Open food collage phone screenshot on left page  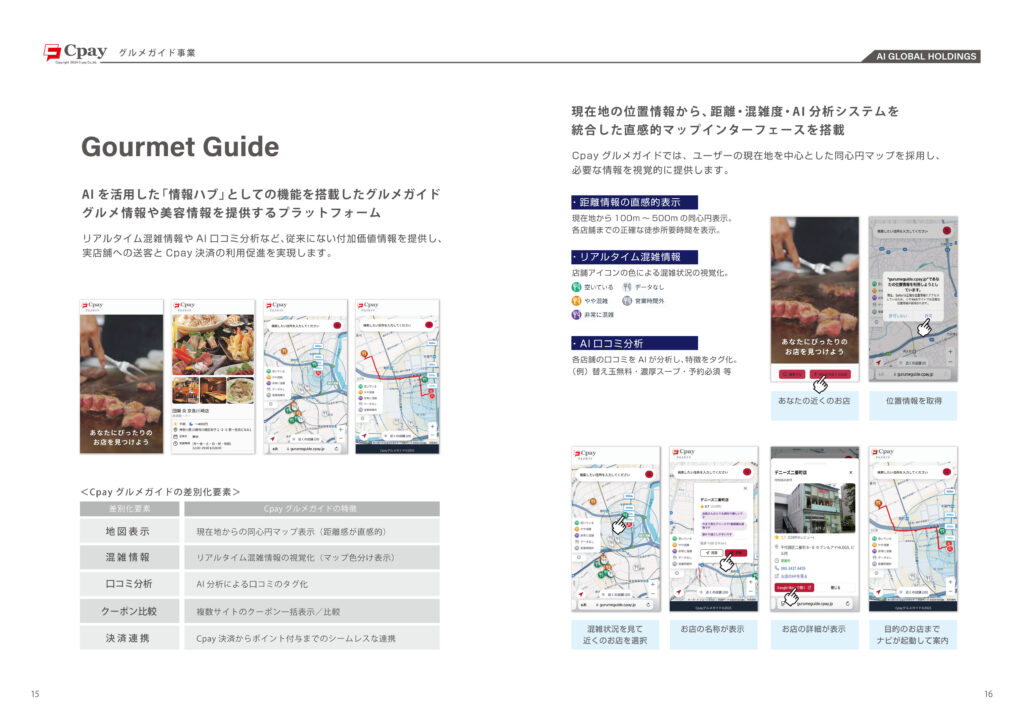(213, 377)
